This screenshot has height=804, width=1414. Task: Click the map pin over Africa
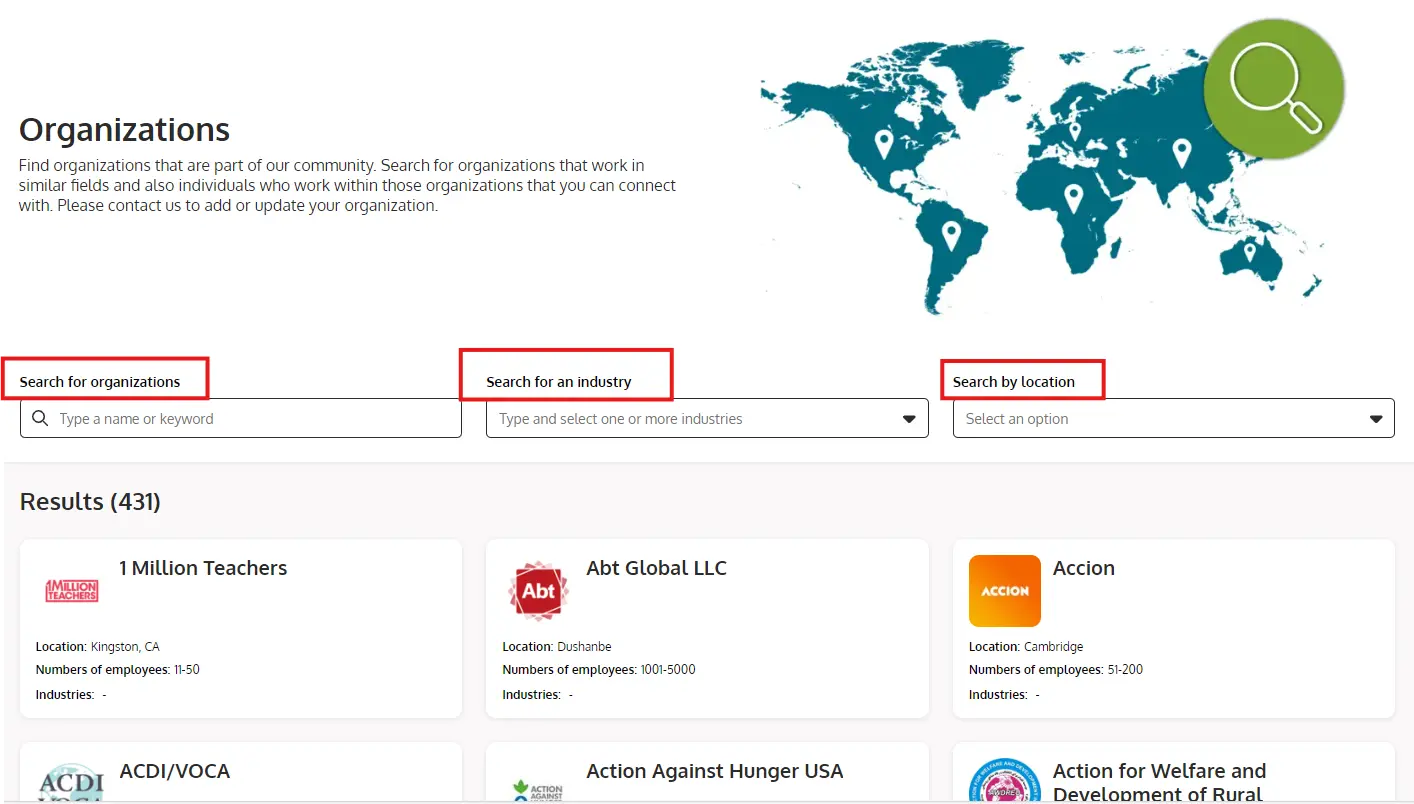(1073, 197)
